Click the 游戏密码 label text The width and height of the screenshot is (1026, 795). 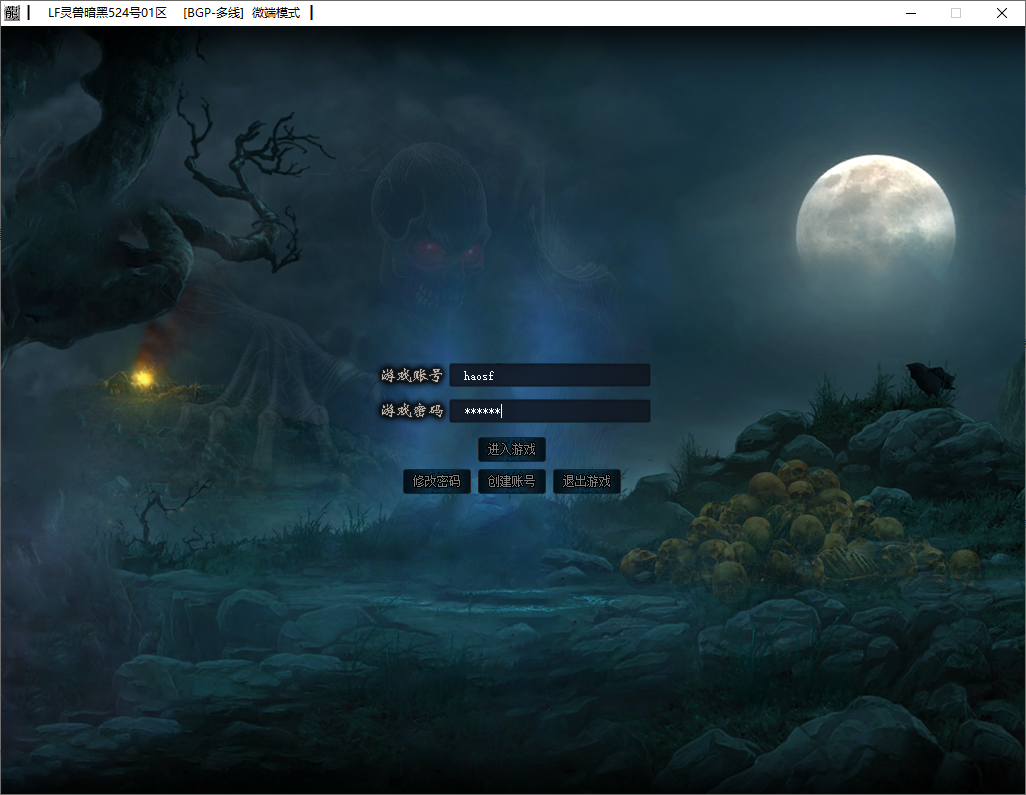[411, 411]
